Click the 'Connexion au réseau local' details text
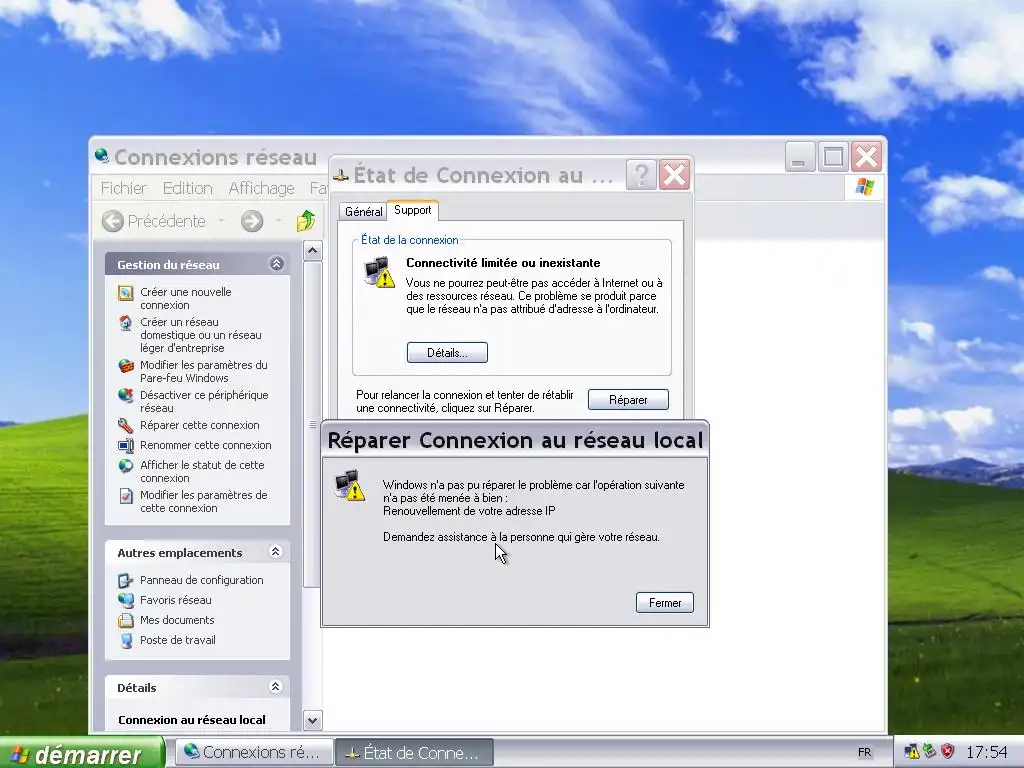 coord(192,720)
